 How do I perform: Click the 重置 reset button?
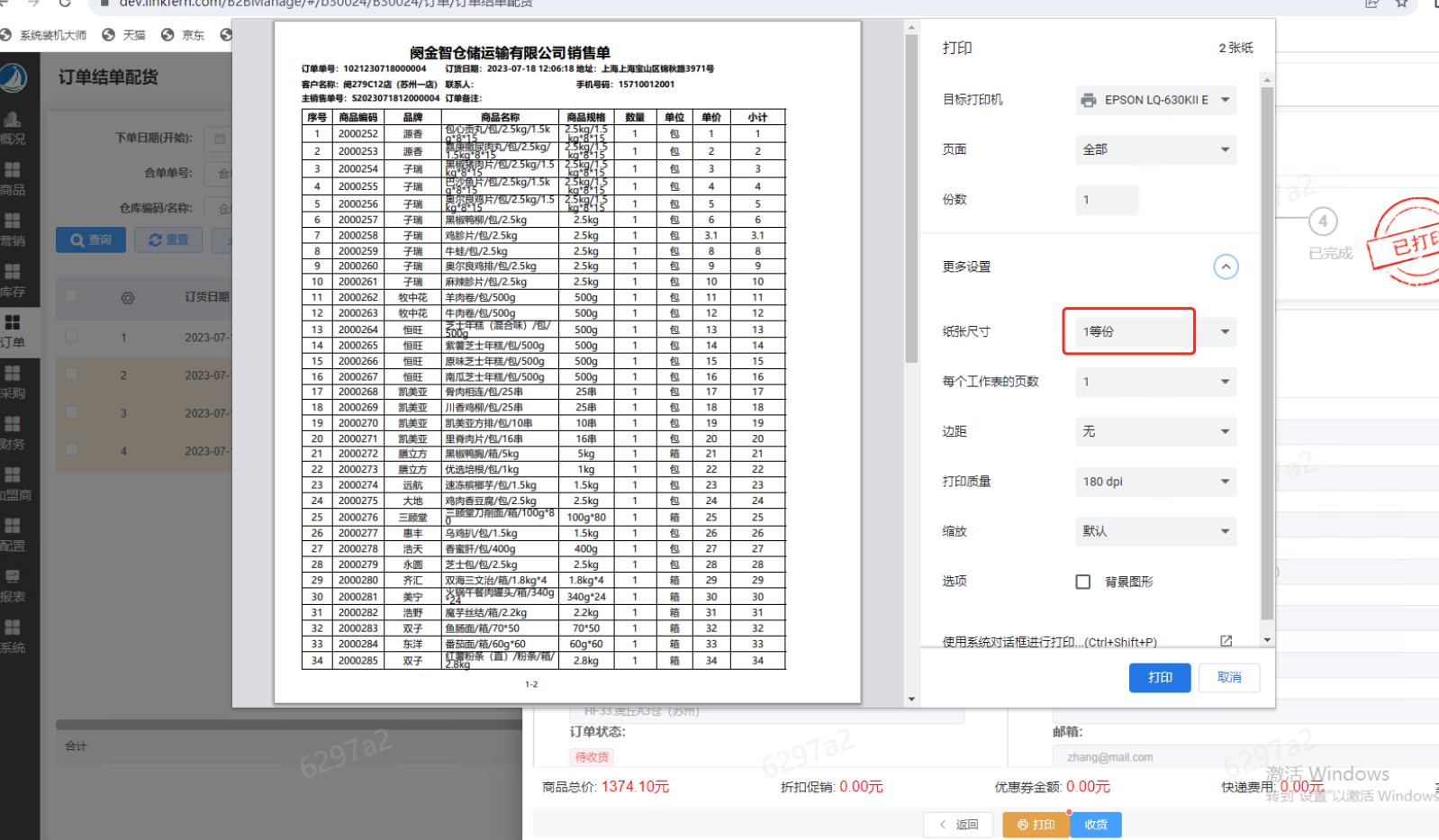coord(168,240)
